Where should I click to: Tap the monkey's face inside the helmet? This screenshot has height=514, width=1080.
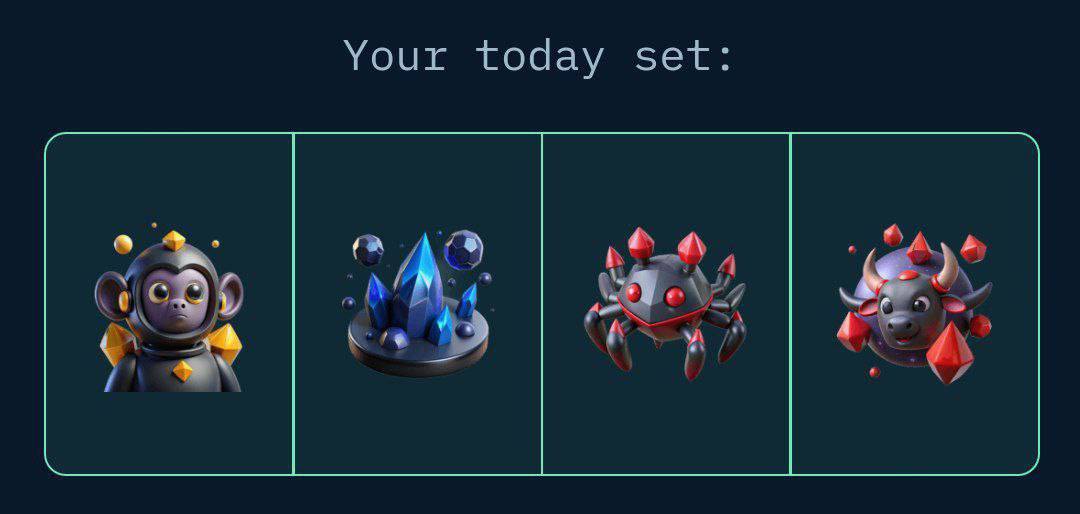click(x=176, y=298)
